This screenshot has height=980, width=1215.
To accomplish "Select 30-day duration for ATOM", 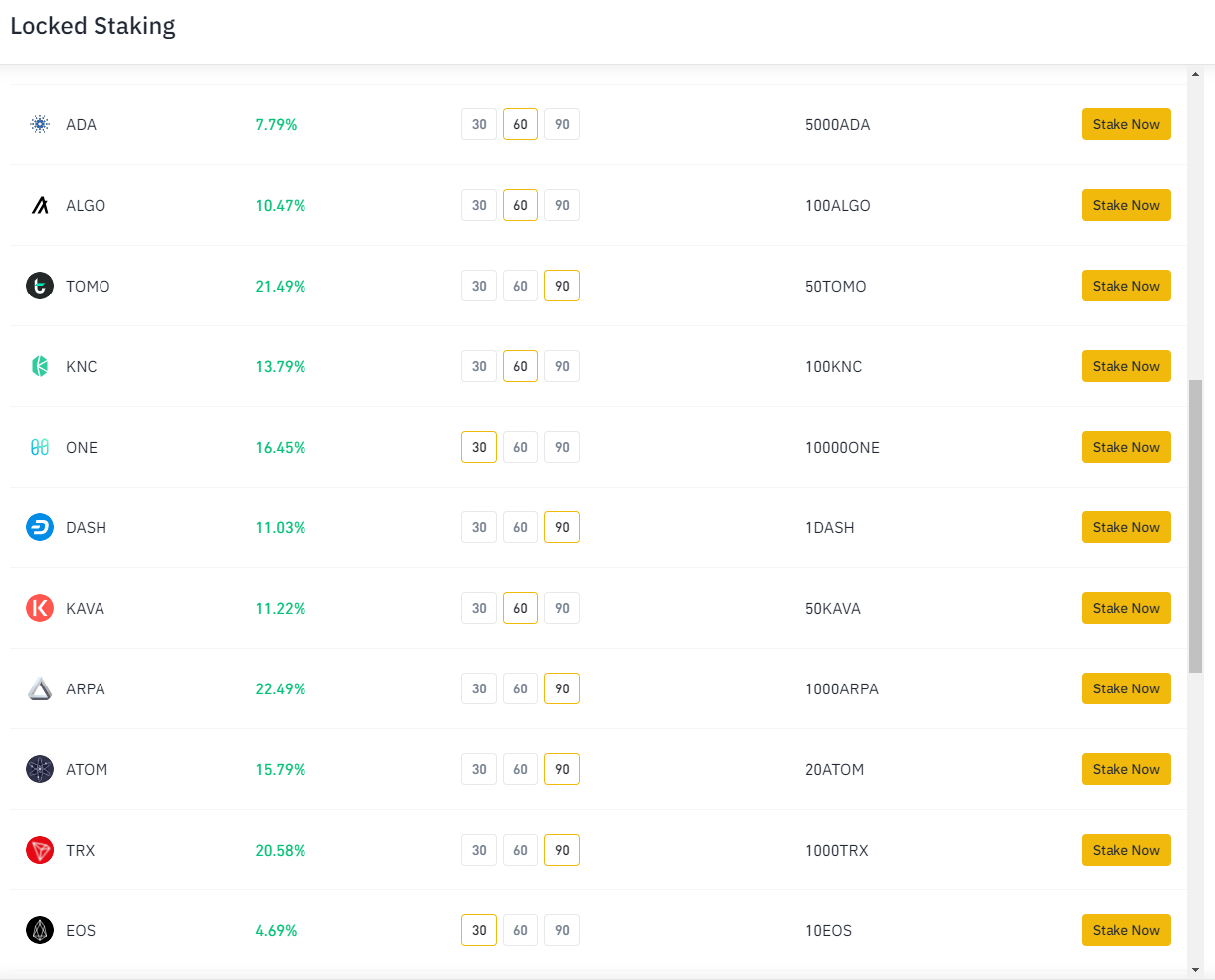I will tap(479, 769).
